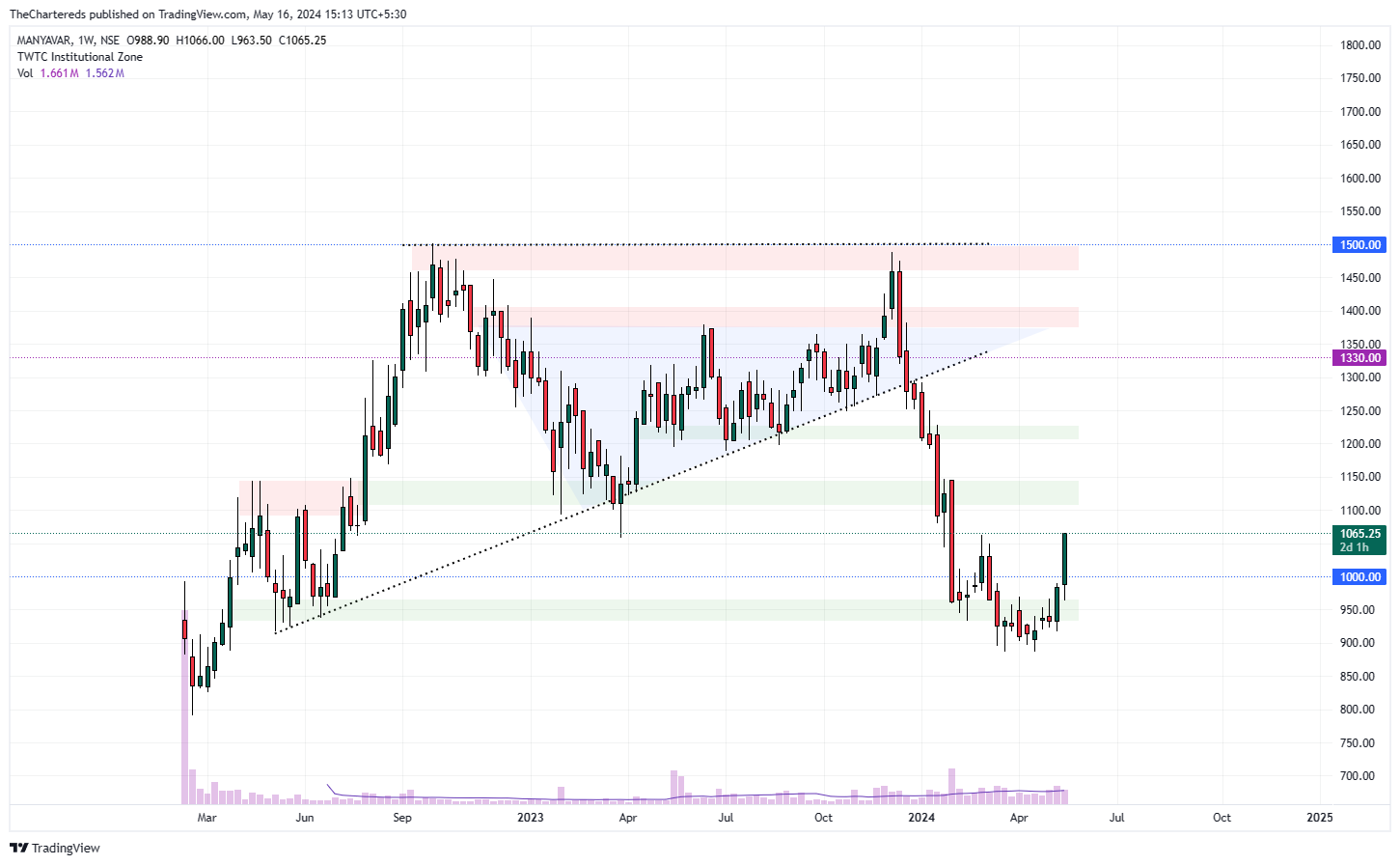The width and height of the screenshot is (1400, 865).
Task: Click the TradingView logo at the chart footer
Action: [55, 848]
